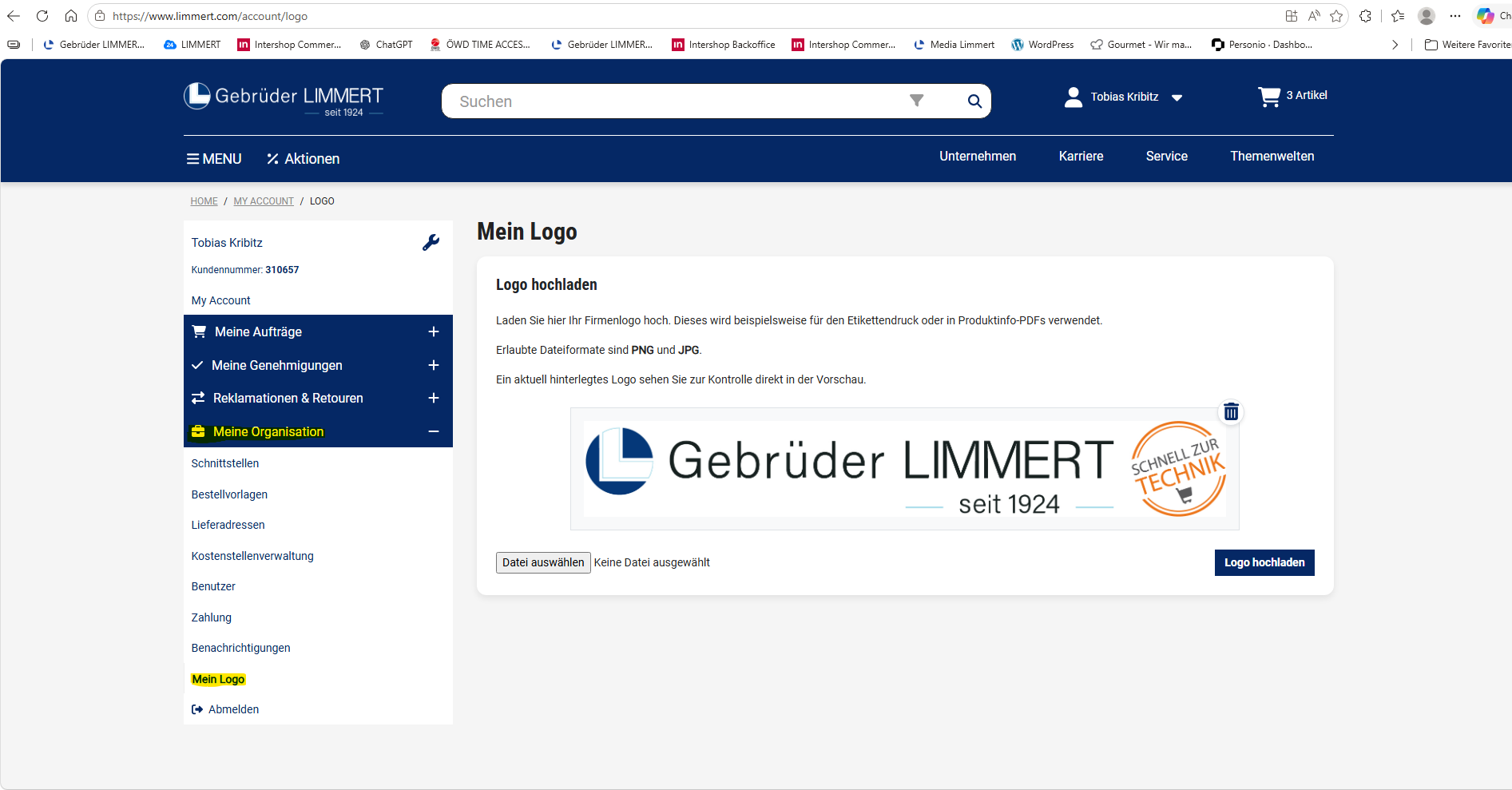
Task: Open Gourmet - Wir ma... bookmark
Action: click(1141, 45)
